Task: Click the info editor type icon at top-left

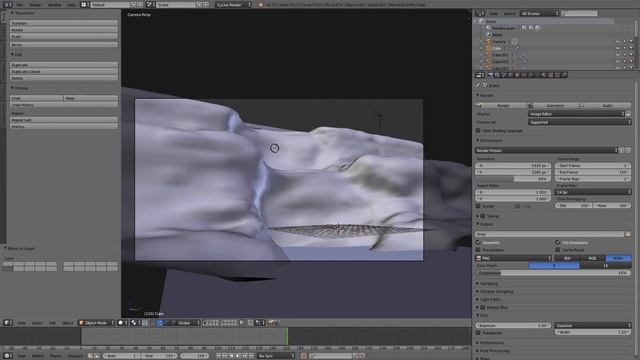Action: point(8,4)
